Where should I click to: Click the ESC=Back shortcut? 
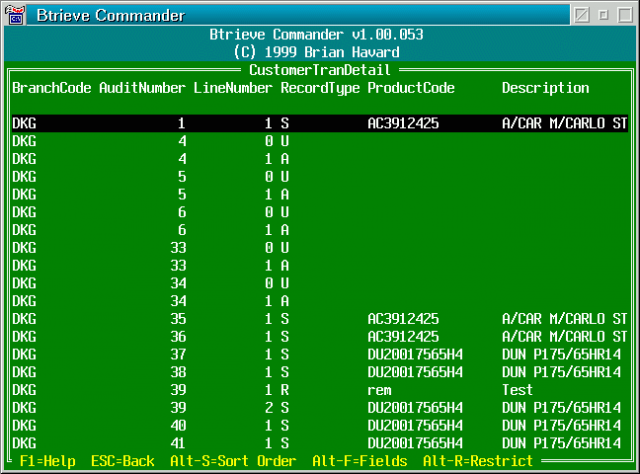point(123,461)
